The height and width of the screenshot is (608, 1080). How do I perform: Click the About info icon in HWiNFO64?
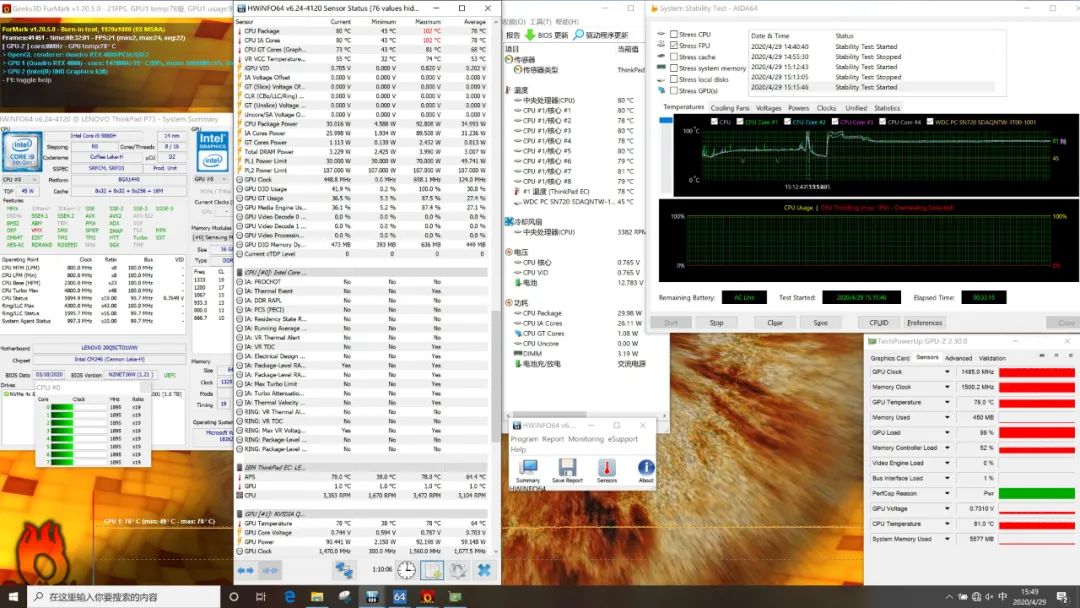646,468
